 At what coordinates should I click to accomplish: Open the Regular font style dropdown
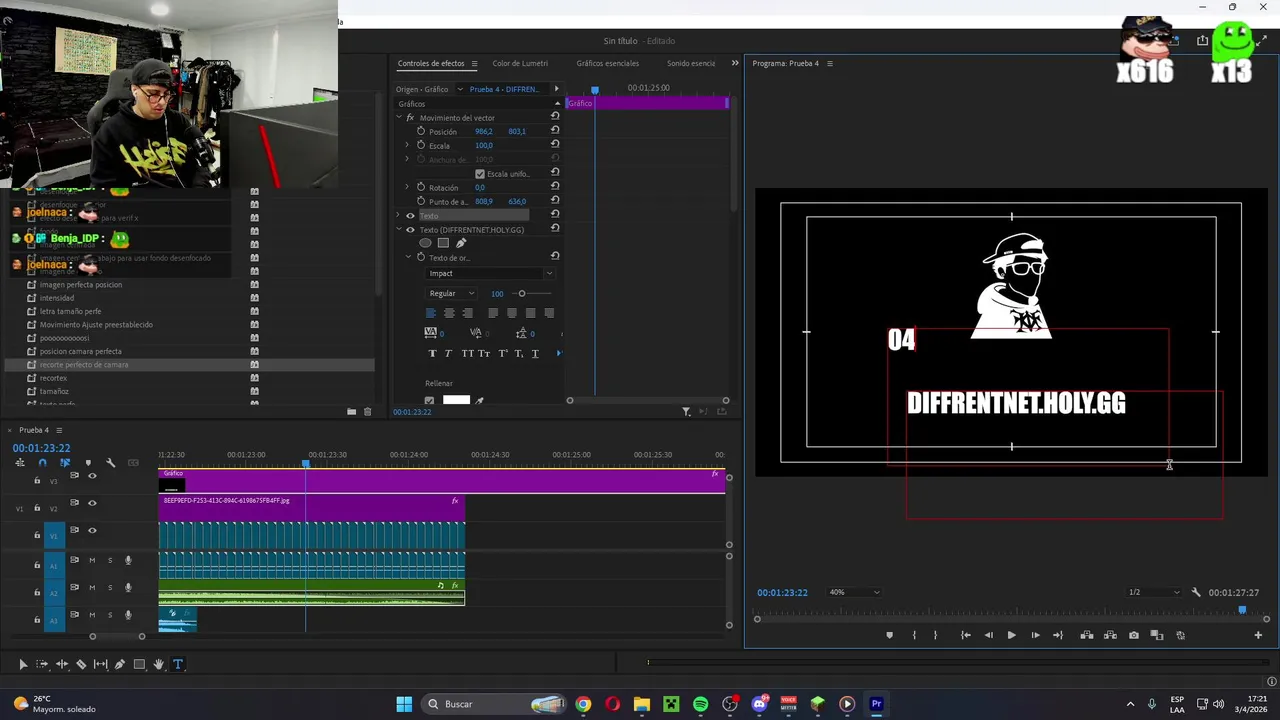(451, 293)
